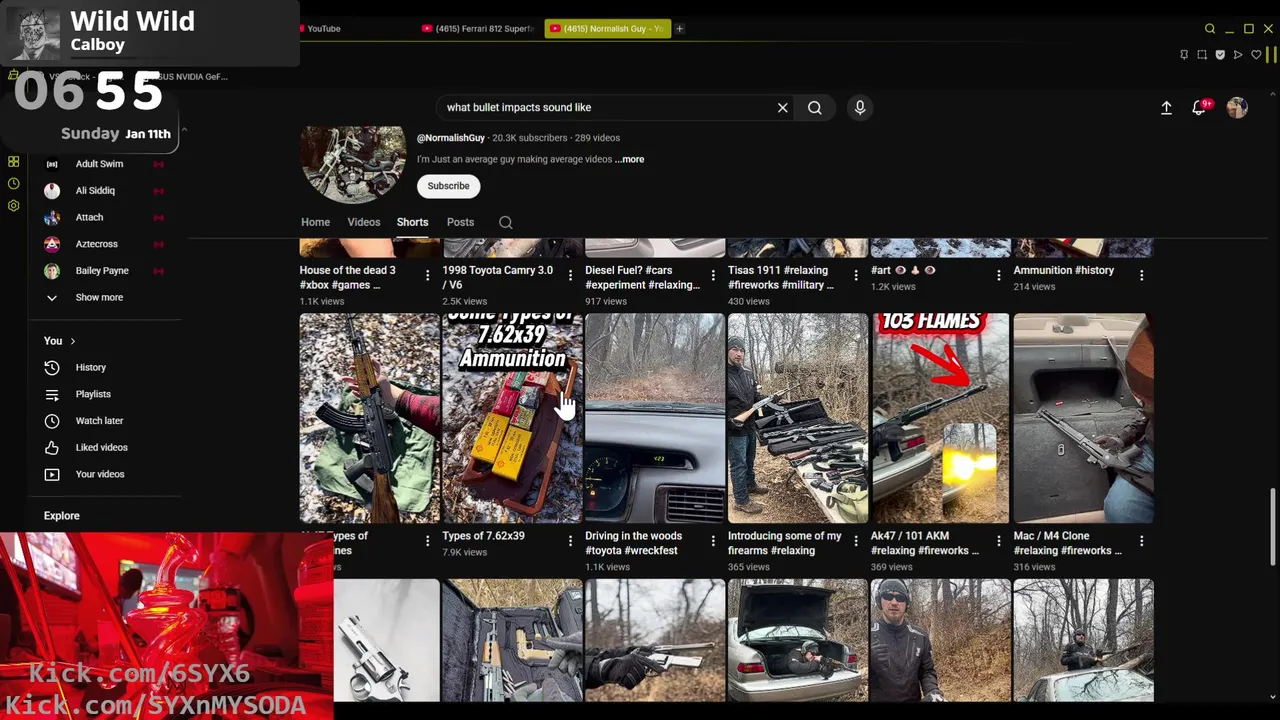Click the page vertical scrollbar thumb
Viewport: 1280px width, 720px height.
point(1273,527)
